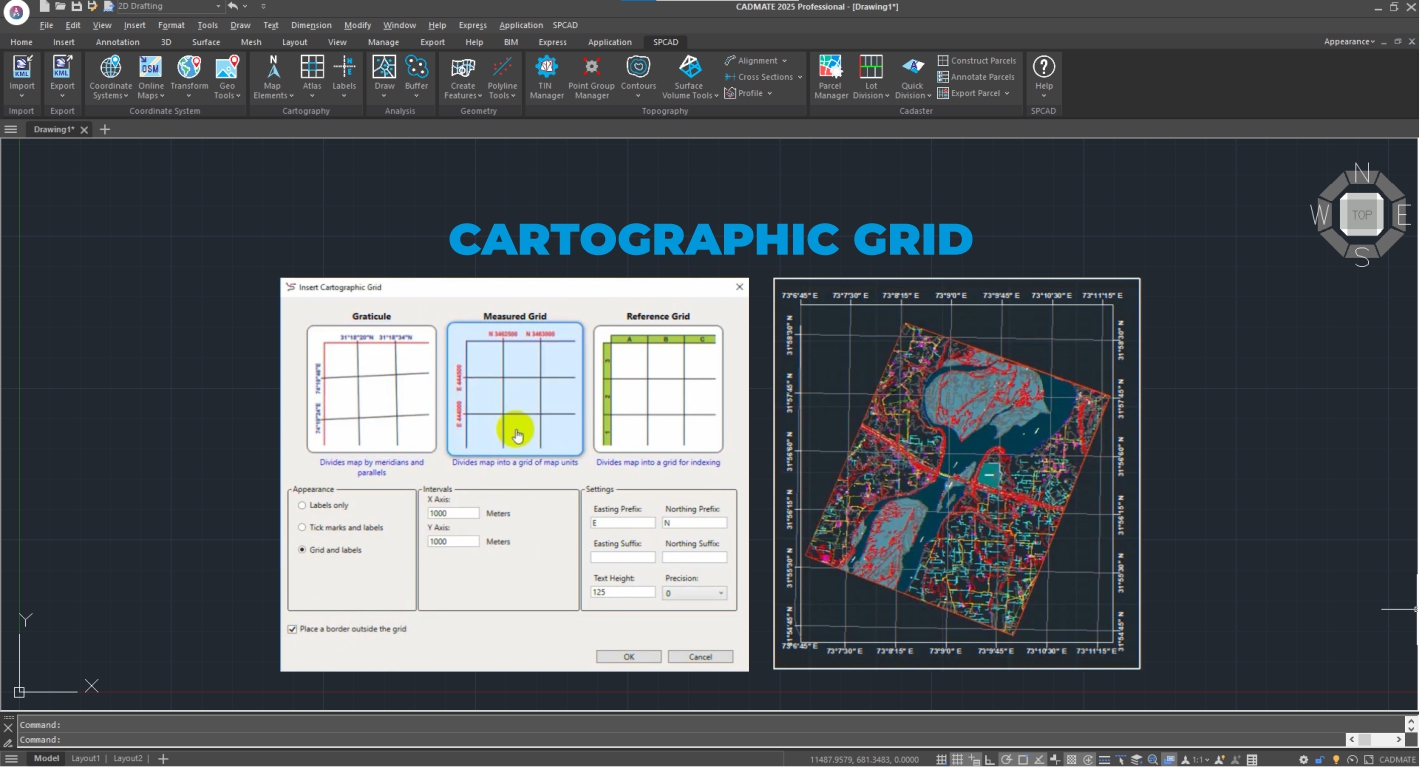Choose Tick marks and labels option
The image size is (1422, 770).
coord(302,528)
